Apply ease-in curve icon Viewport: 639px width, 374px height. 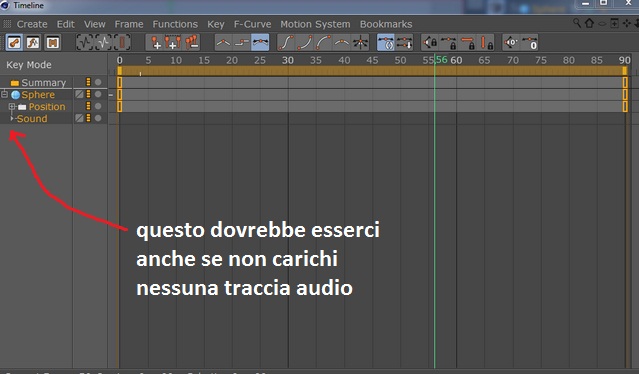[304, 42]
